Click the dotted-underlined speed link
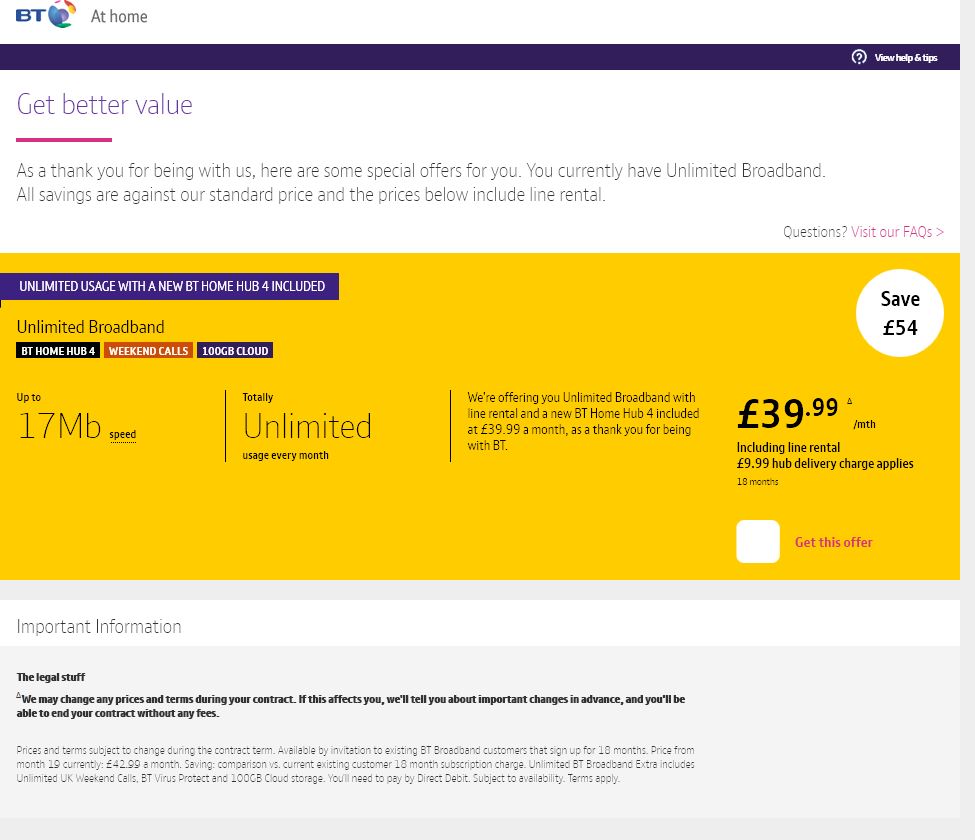The width and height of the screenshot is (975, 840). tap(122, 435)
